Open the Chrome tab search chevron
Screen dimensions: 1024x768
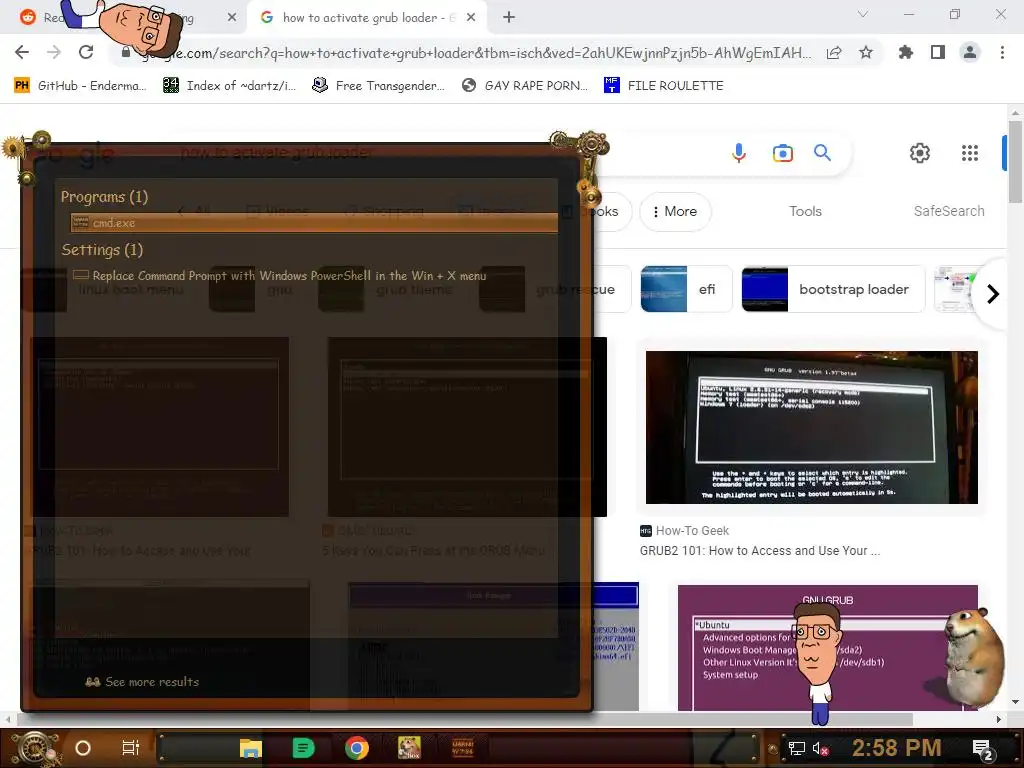click(x=863, y=14)
